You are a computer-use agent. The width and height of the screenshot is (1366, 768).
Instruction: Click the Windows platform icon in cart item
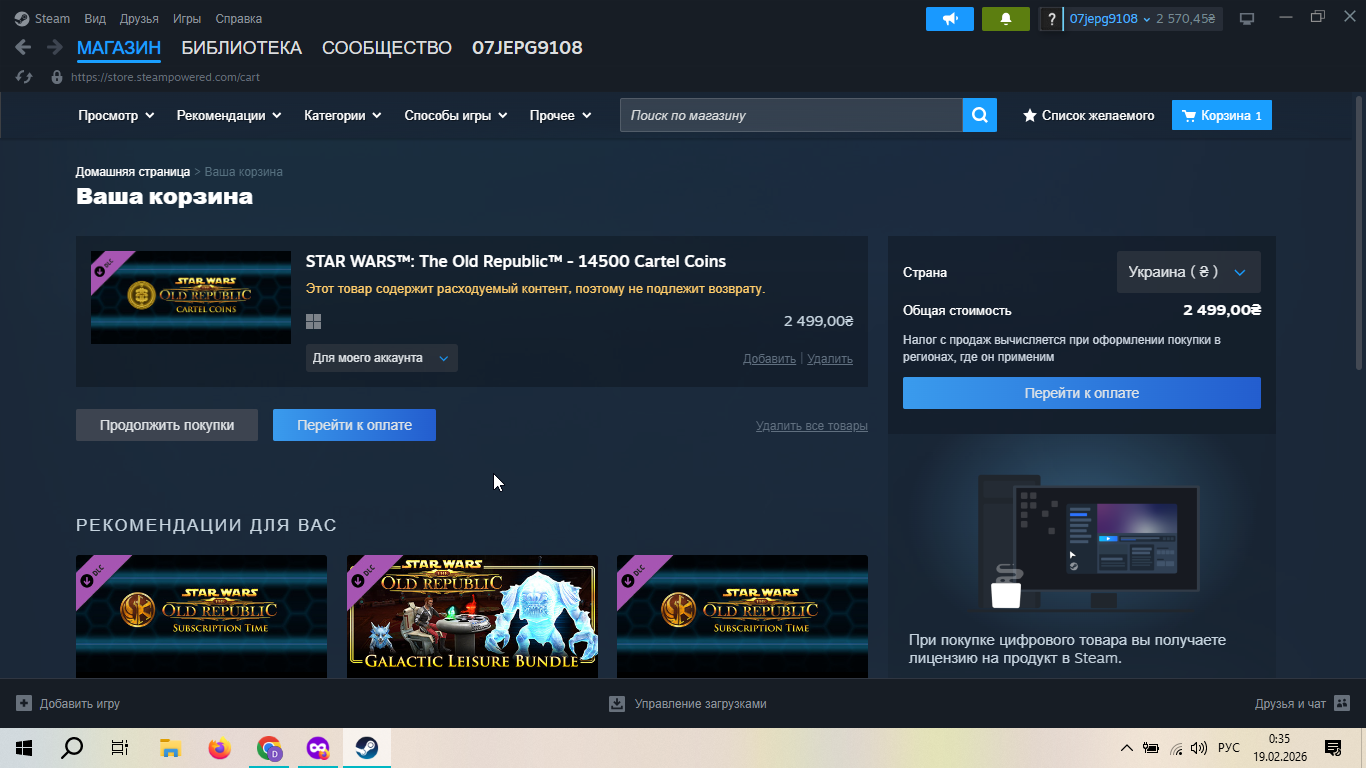pos(313,322)
